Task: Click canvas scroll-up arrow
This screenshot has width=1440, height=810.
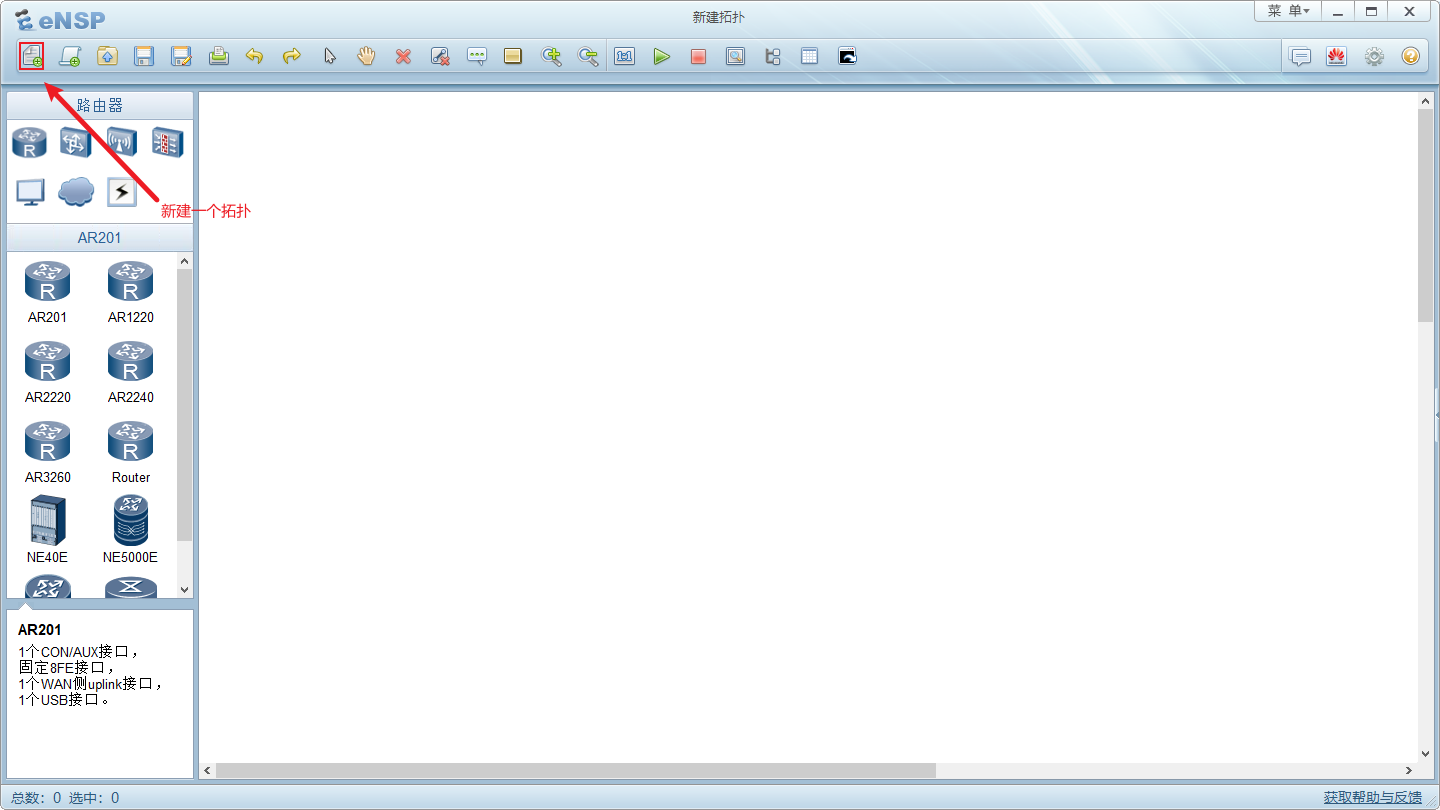Action: click(x=1425, y=101)
